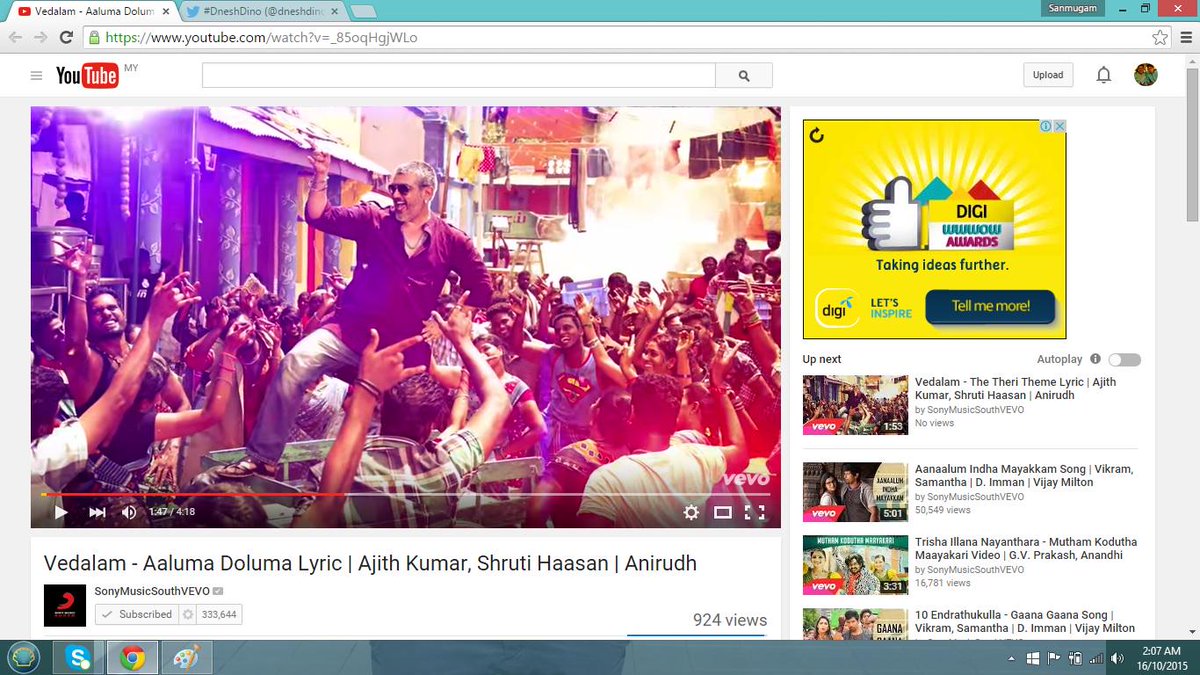Click the address bar URL
Image resolution: width=1200 pixels, height=675 pixels.
[x=261, y=37]
